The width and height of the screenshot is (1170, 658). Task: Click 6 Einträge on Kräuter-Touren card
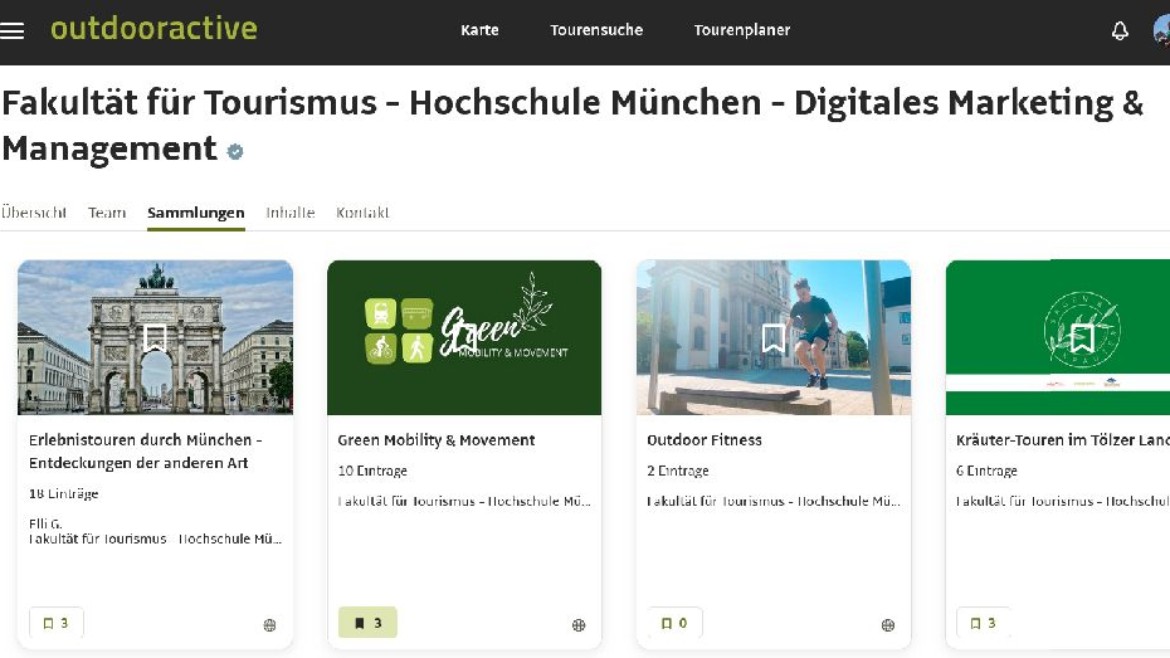pyautogui.click(x=986, y=471)
